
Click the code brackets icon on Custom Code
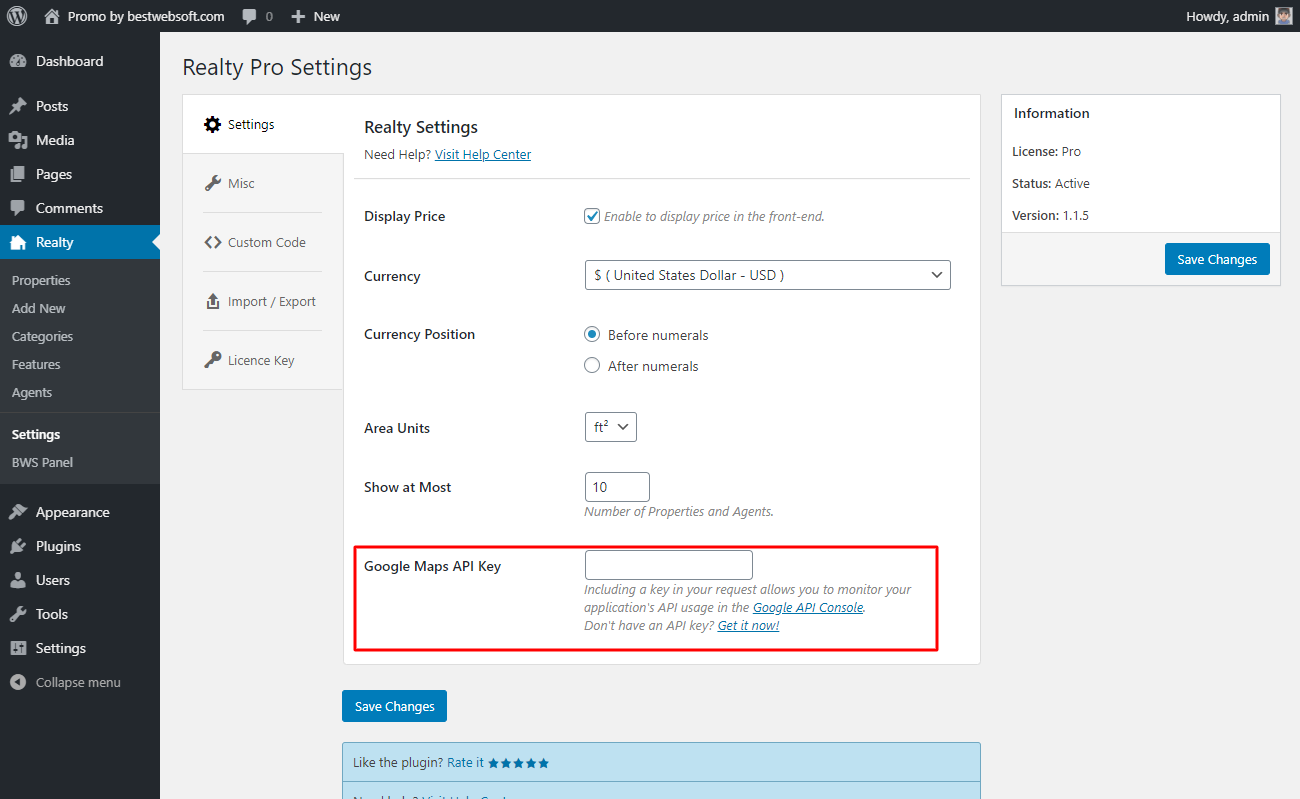pyautogui.click(x=212, y=242)
